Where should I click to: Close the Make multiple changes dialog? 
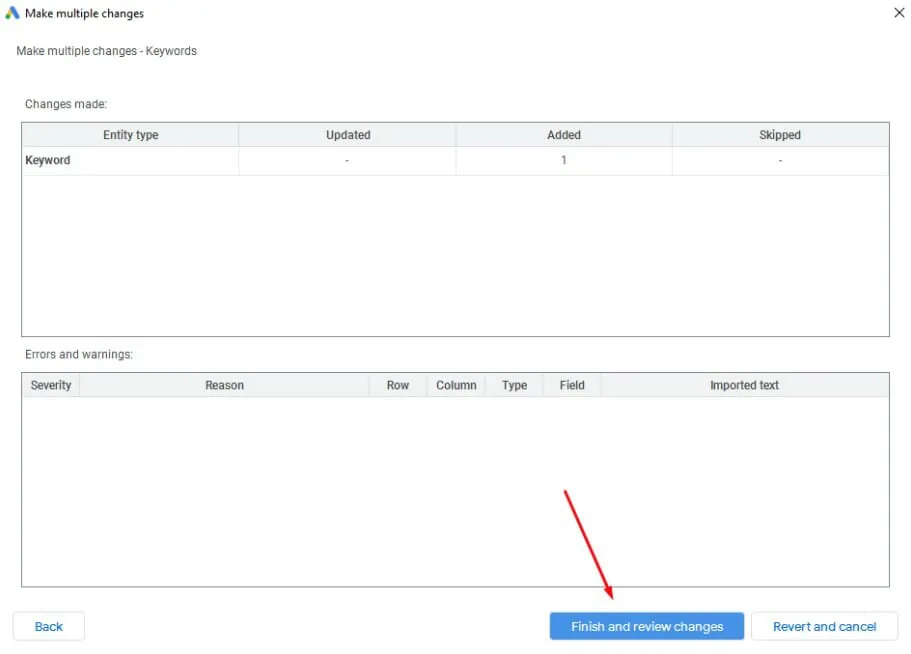[x=899, y=12]
